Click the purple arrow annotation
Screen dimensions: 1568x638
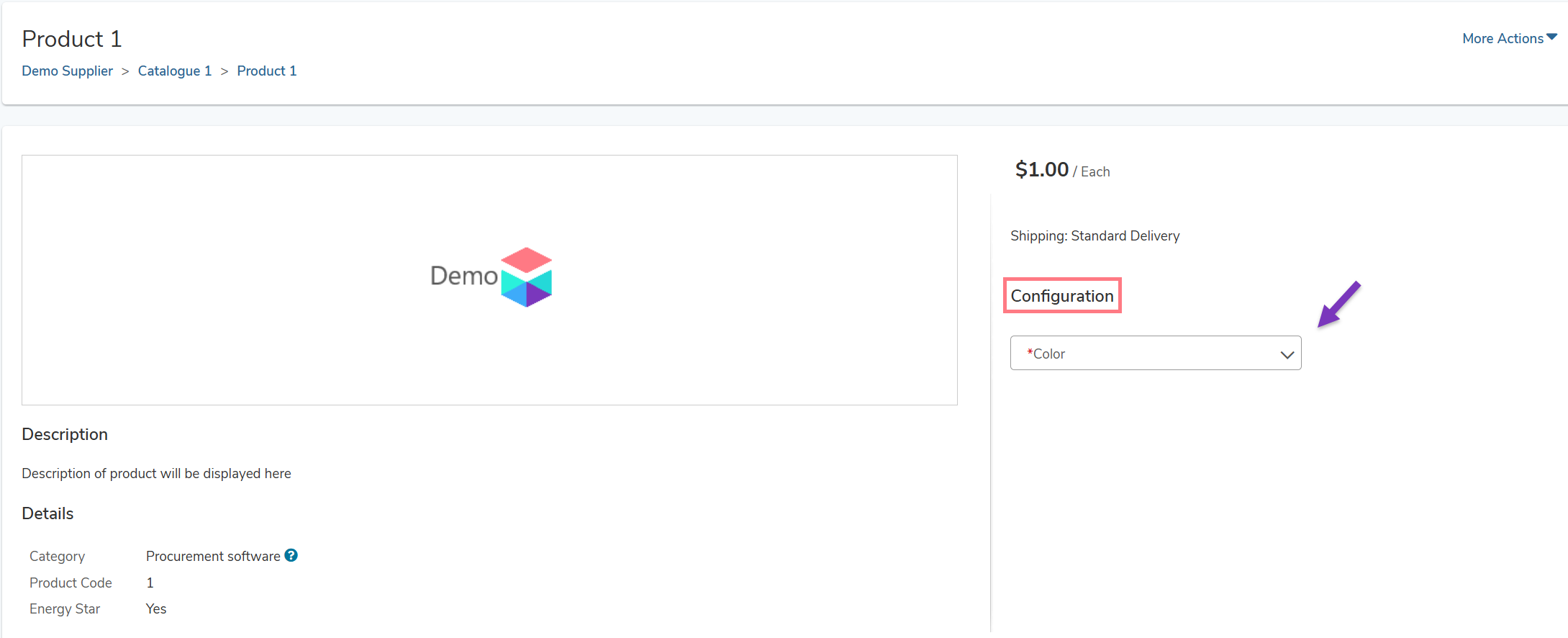click(1338, 305)
